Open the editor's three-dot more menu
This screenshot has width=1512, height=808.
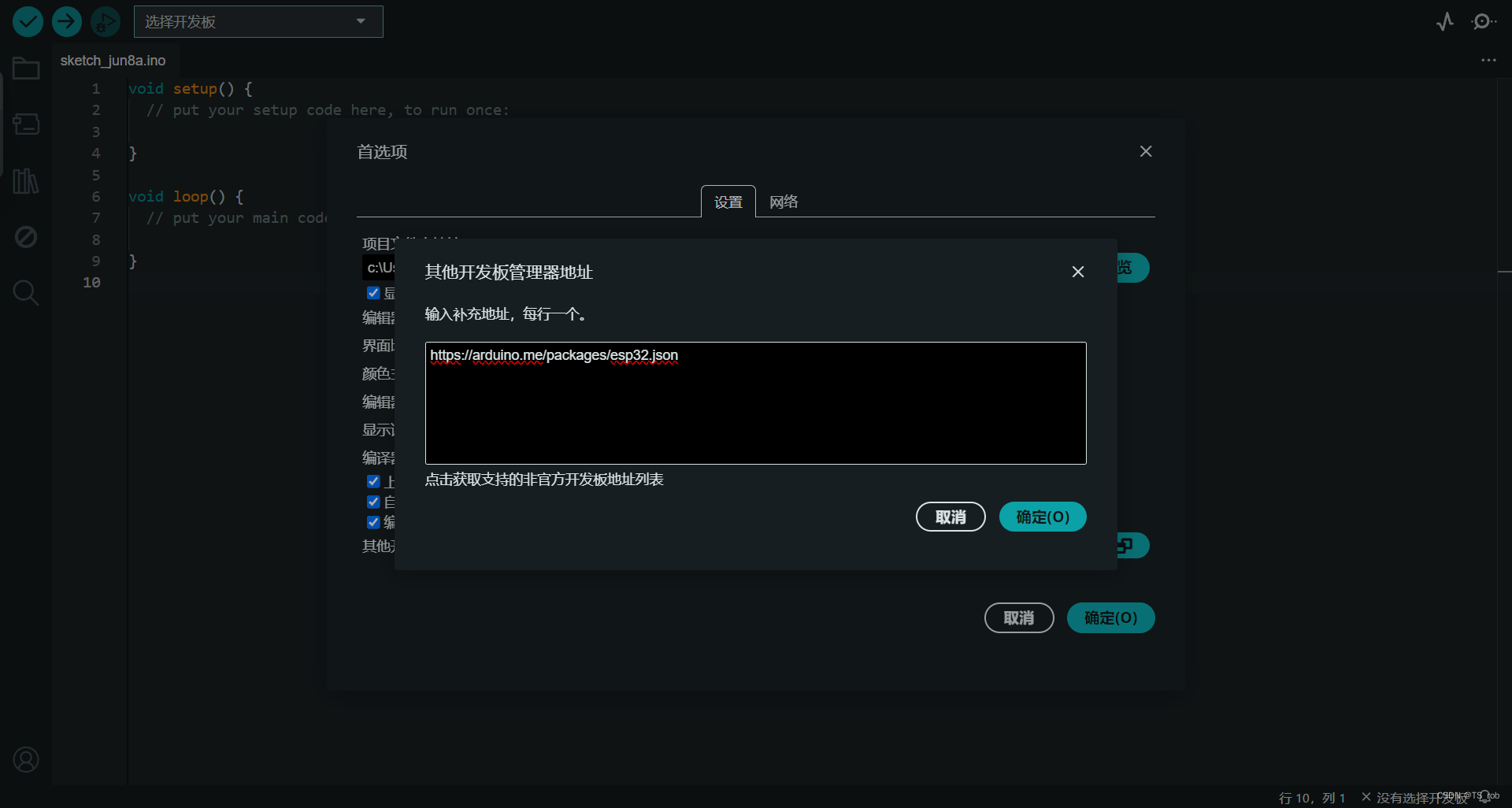1488,61
